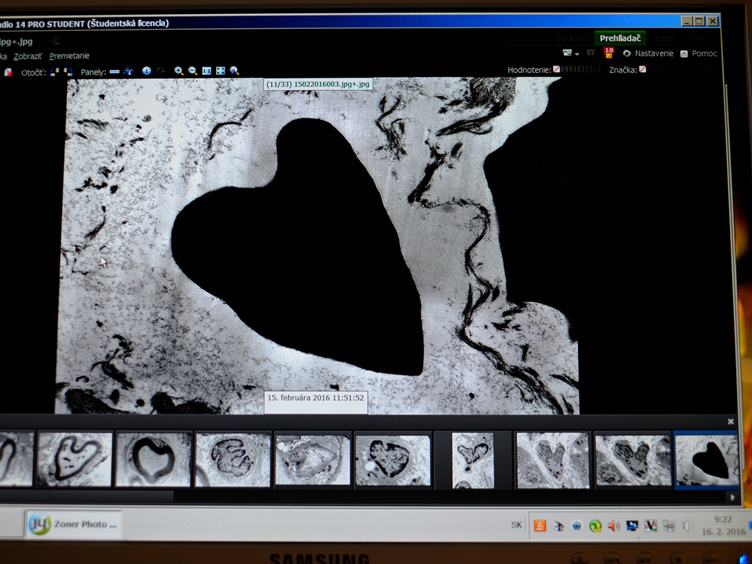Image resolution: width=752 pixels, height=564 pixels.
Task: Click the zoom in magnifier icon
Action: pyautogui.click(x=179, y=71)
